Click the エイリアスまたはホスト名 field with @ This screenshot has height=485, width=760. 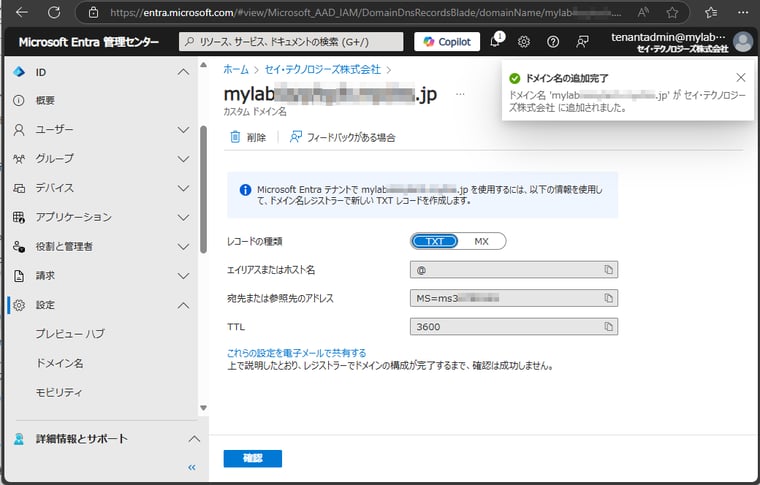[514, 270]
